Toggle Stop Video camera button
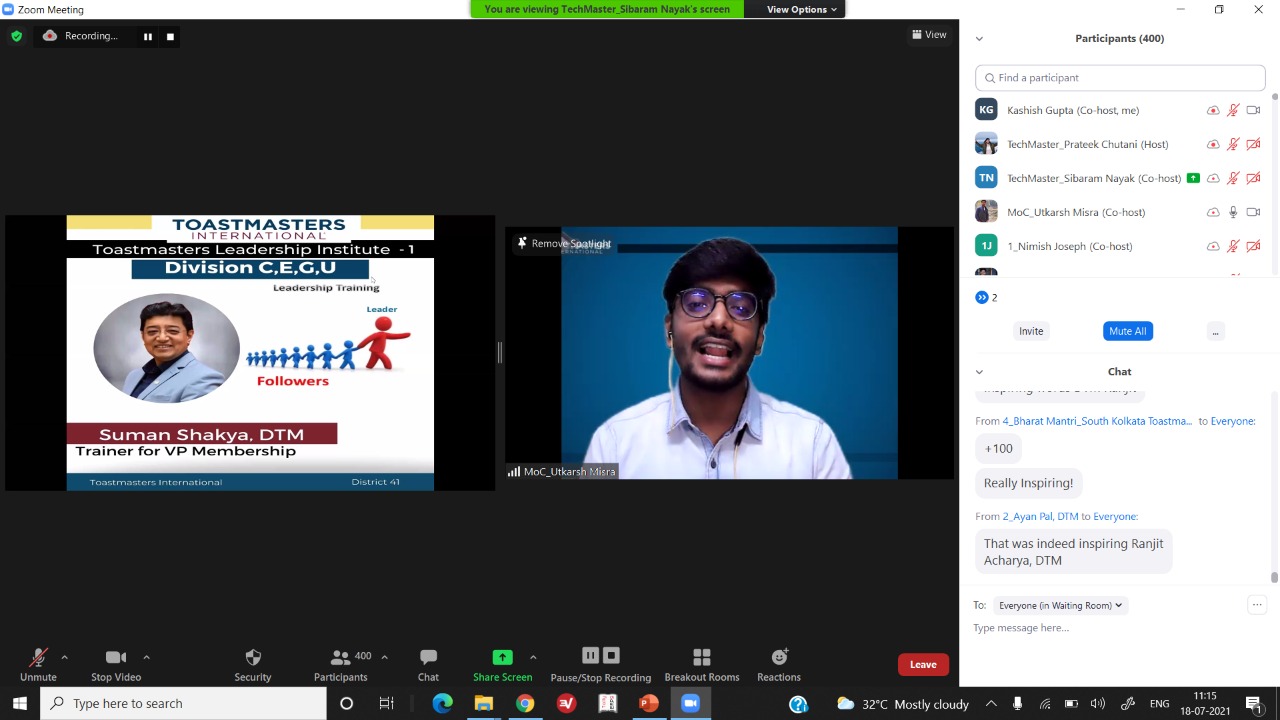 [116, 658]
